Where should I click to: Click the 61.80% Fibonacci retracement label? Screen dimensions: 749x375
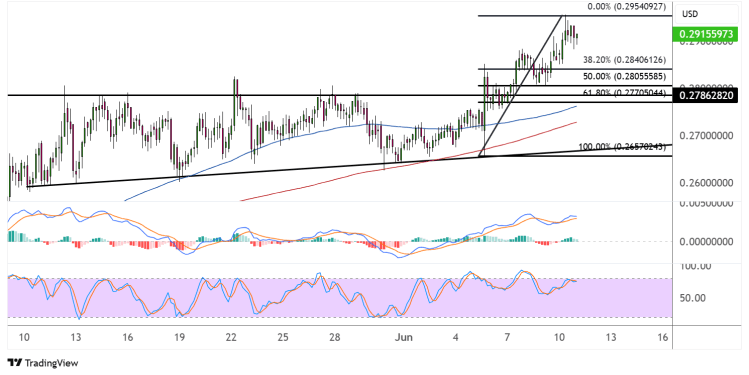coord(624,93)
